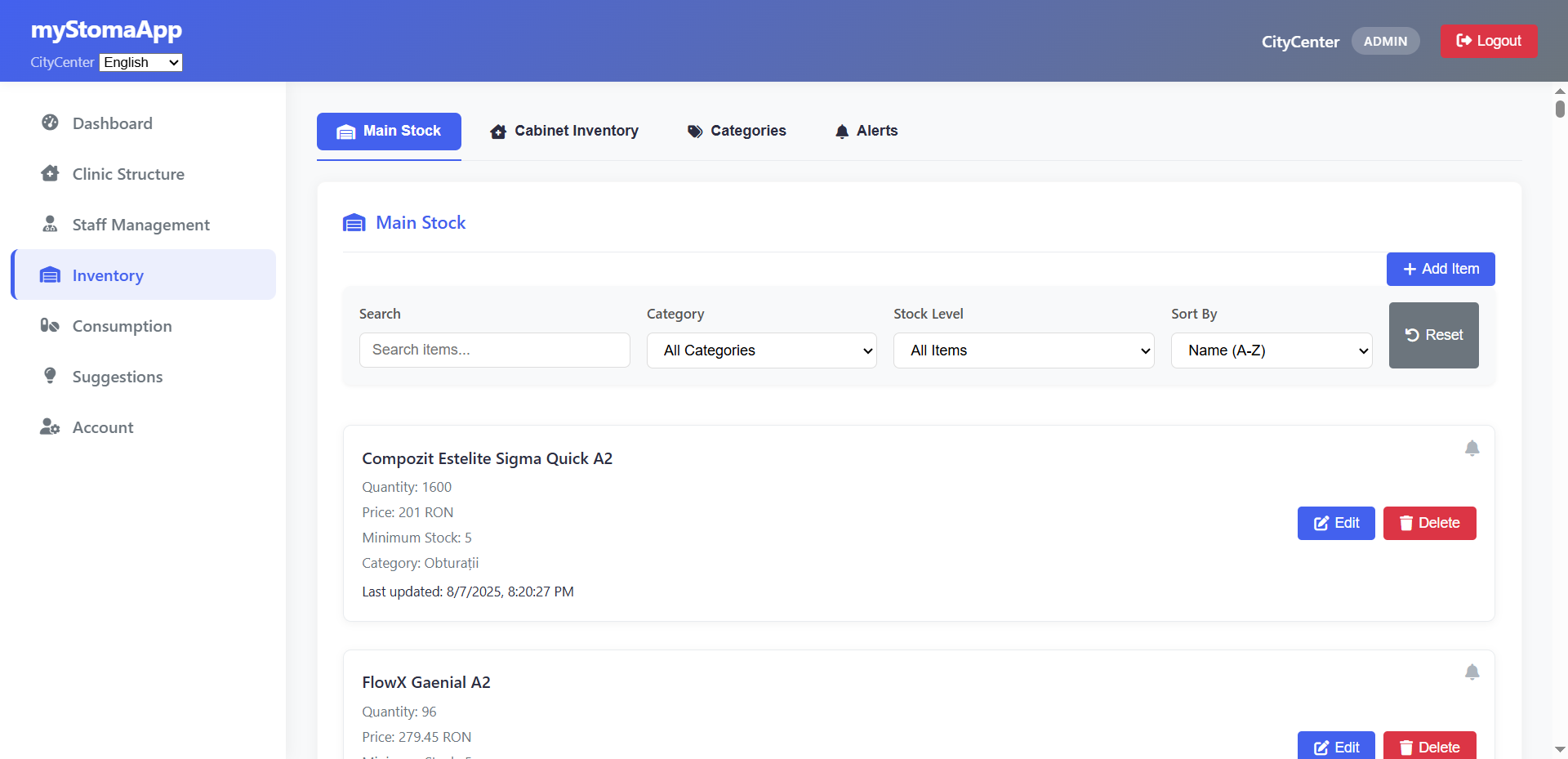Click the Staff Management person icon
This screenshot has width=1568, height=759.
tap(50, 224)
